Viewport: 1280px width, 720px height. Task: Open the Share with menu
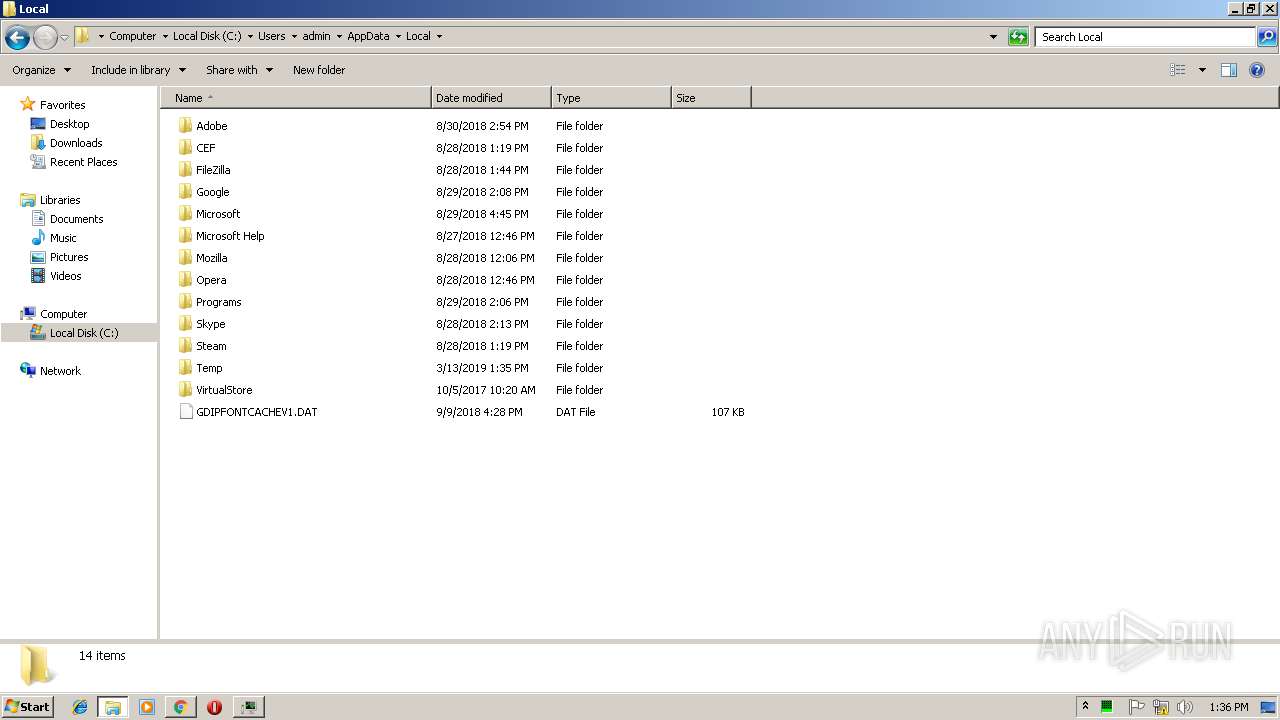239,70
